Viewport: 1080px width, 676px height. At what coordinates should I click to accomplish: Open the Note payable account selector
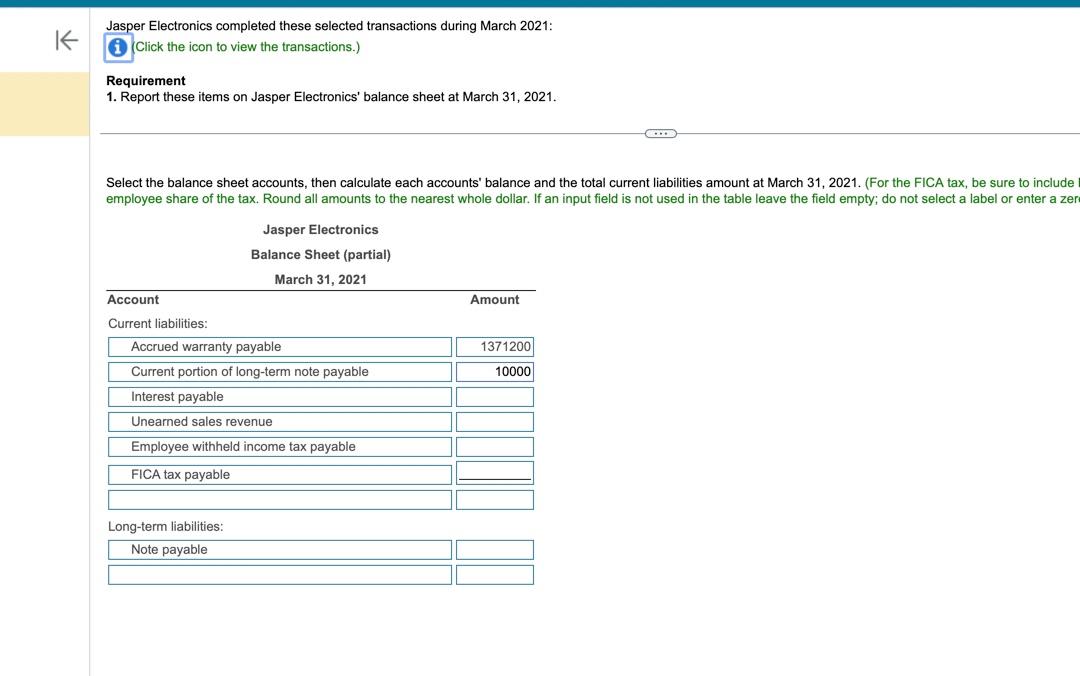(x=279, y=549)
